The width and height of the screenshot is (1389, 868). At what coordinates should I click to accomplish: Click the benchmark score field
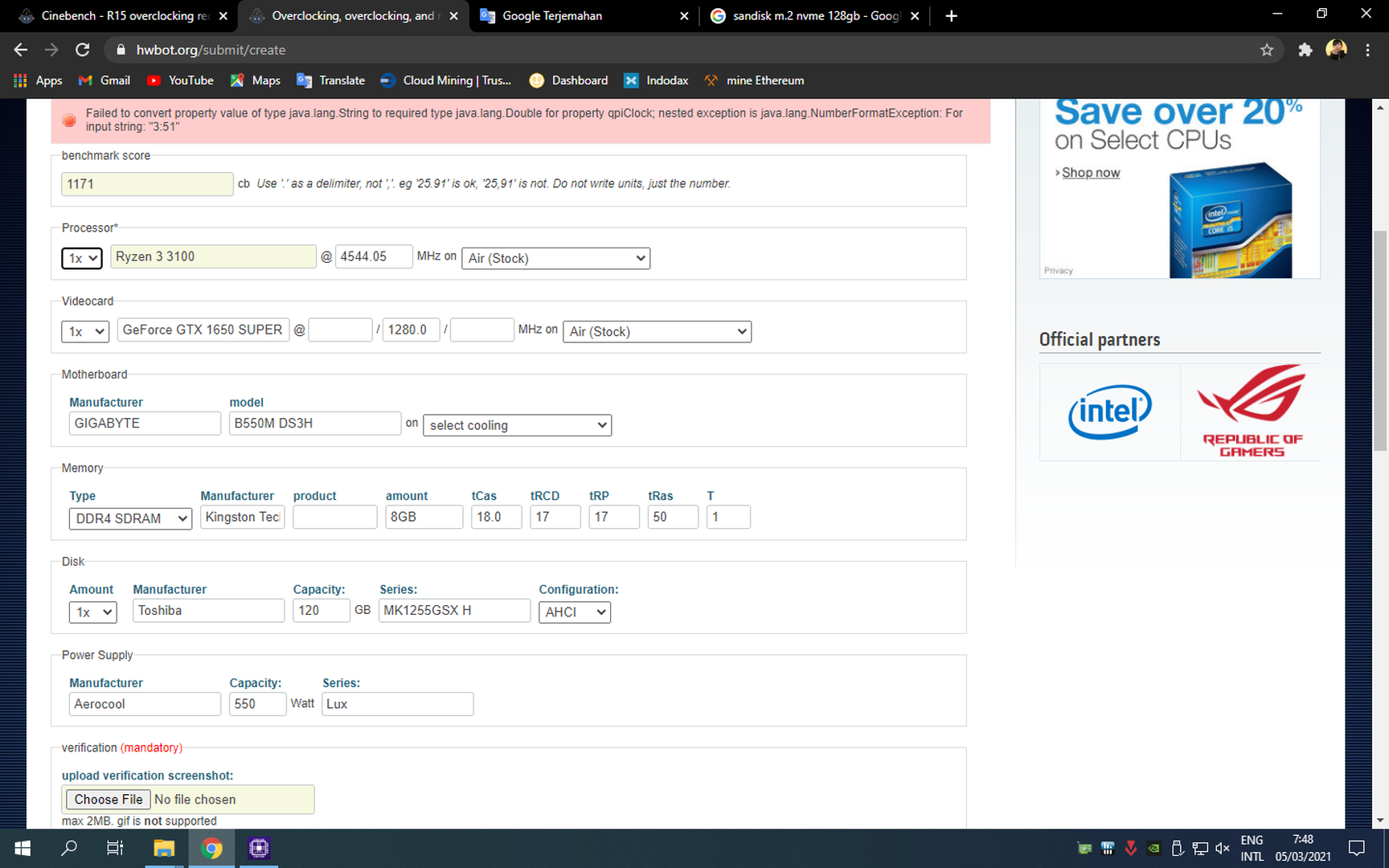click(147, 184)
